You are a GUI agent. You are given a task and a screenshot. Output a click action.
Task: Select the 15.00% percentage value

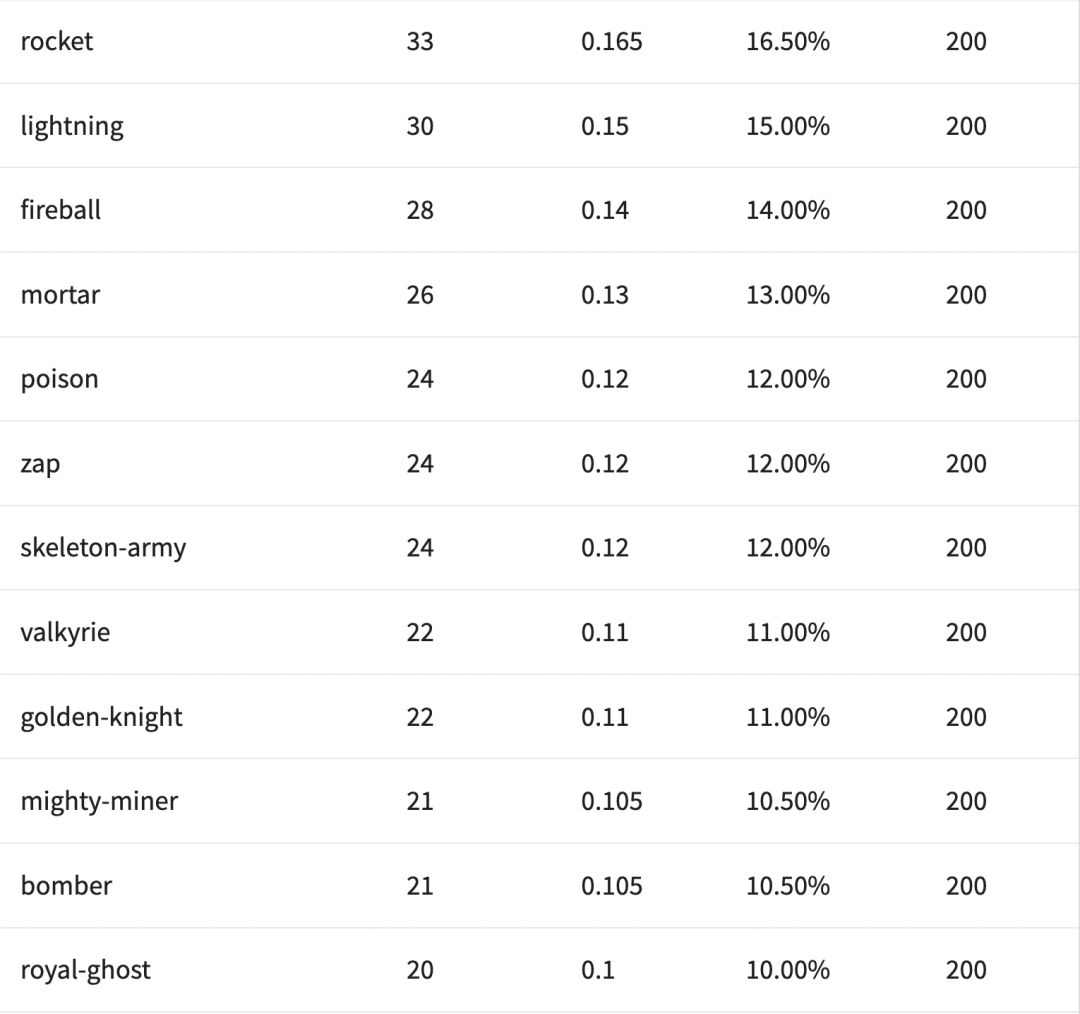(x=788, y=126)
